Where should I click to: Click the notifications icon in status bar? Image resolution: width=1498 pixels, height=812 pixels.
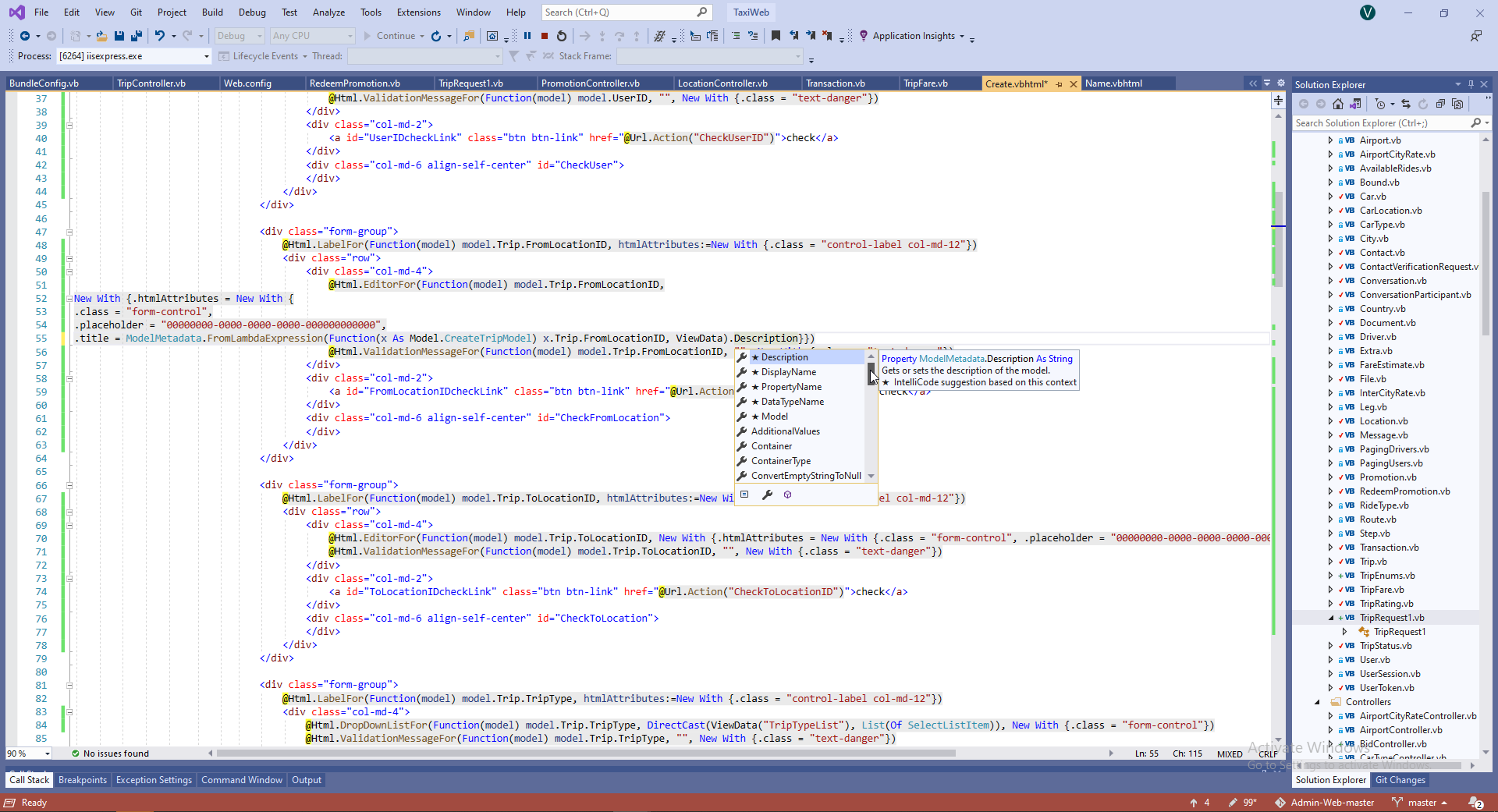(1475, 803)
